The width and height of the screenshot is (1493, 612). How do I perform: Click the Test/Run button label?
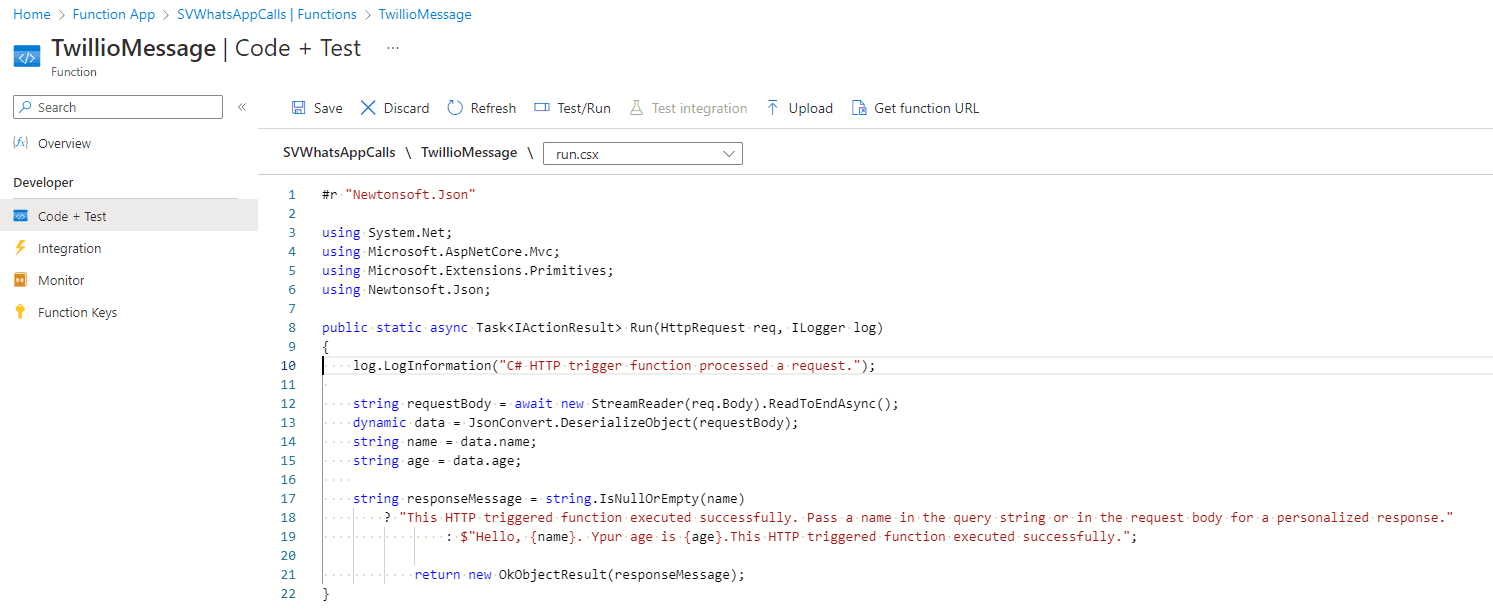pyautogui.click(x=584, y=108)
